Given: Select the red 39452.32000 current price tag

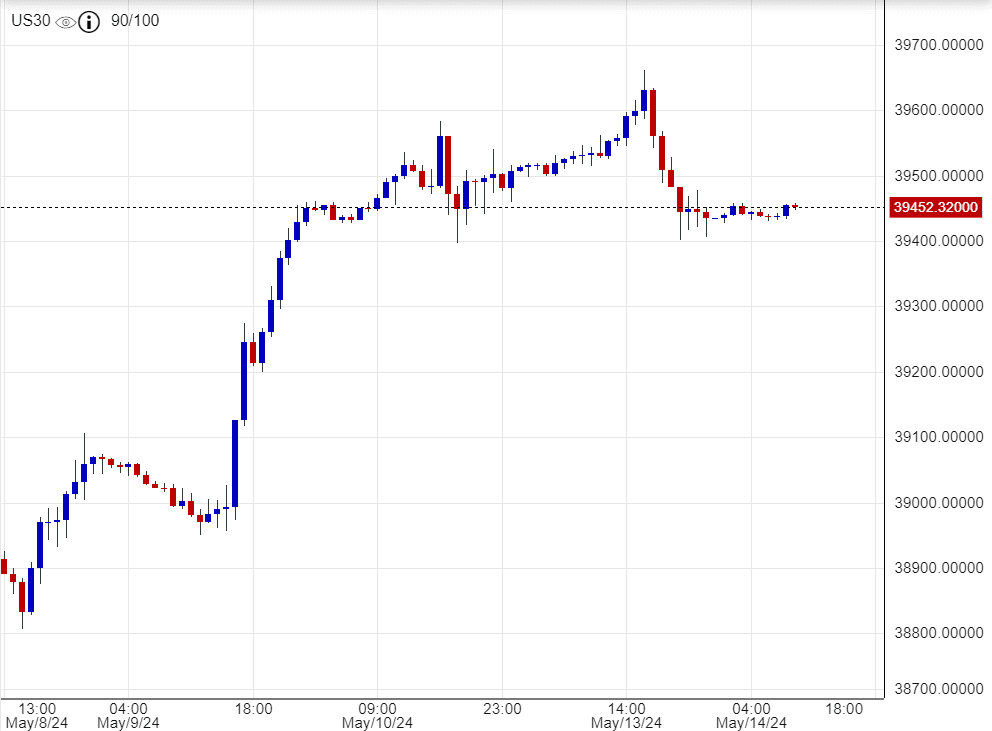Looking at the screenshot, I should pyautogui.click(x=936, y=208).
